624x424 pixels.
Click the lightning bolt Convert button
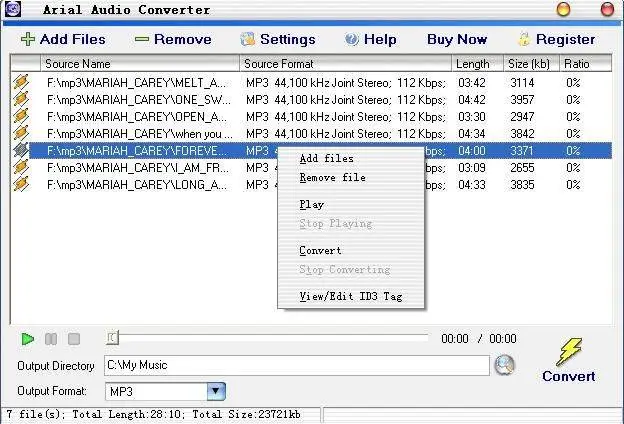[x=569, y=360]
